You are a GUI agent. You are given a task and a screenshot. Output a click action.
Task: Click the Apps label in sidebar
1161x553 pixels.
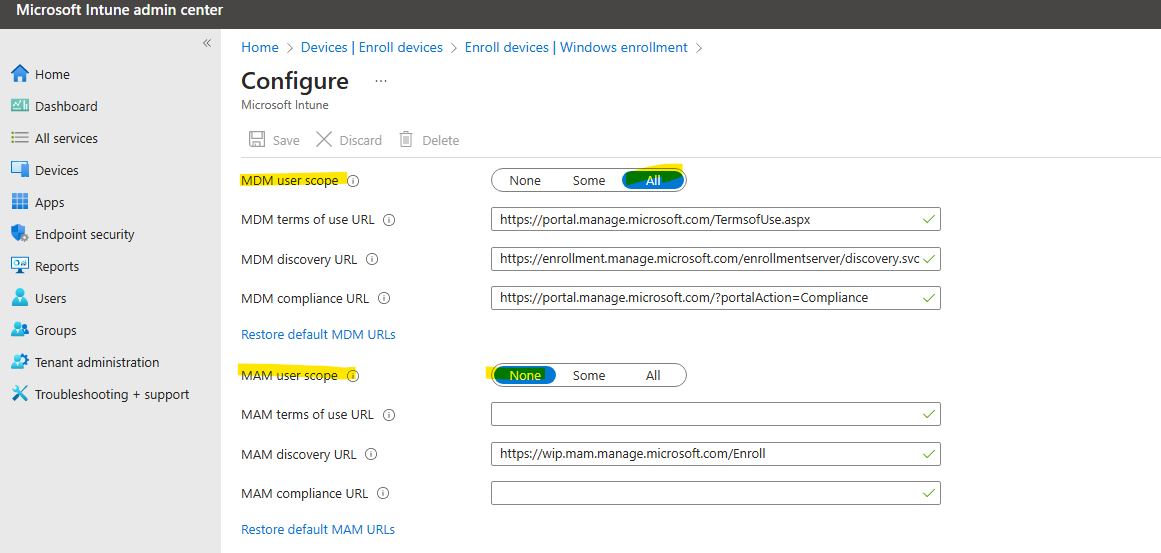(x=50, y=202)
